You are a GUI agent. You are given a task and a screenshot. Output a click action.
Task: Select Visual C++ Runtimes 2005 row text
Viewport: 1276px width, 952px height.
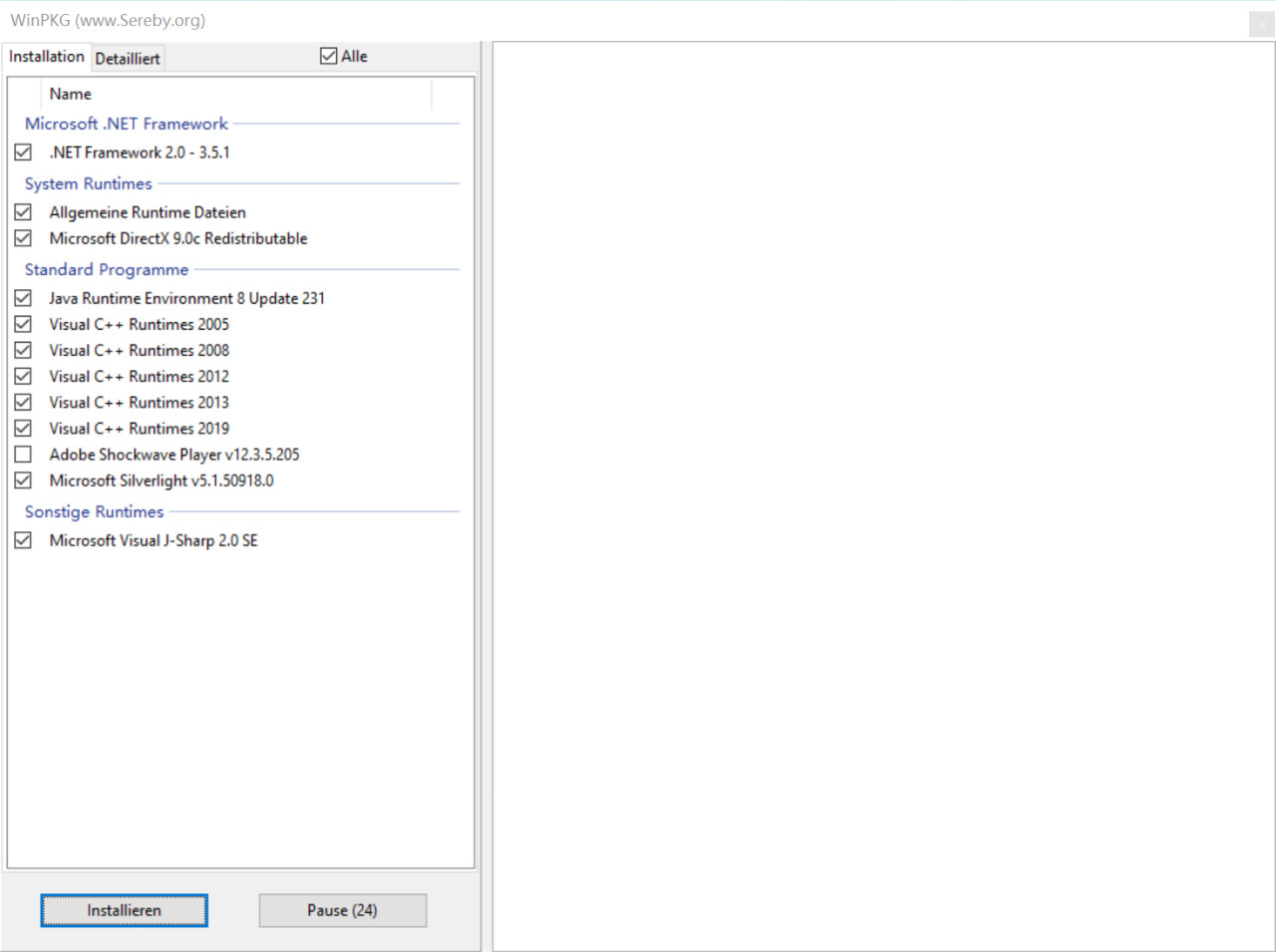pyautogui.click(x=140, y=324)
